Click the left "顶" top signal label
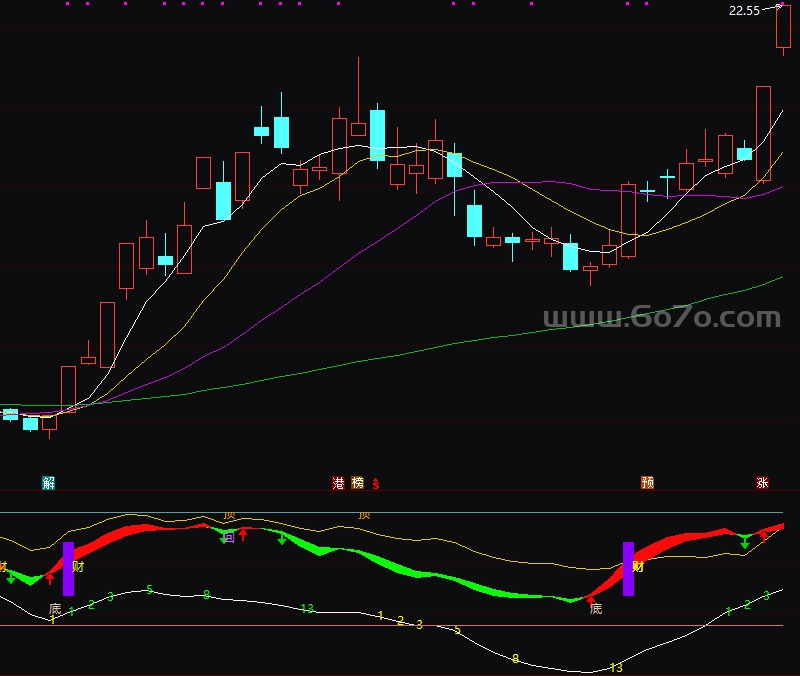Viewport: 800px width, 676px height. click(229, 516)
